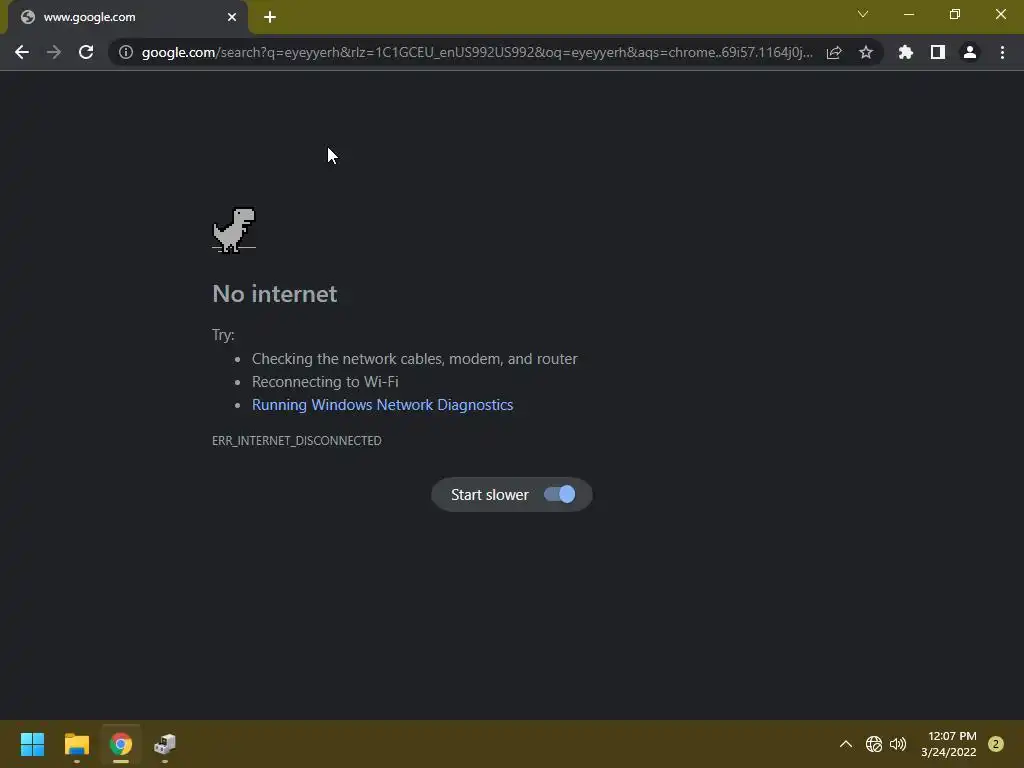Open Chrome's three-dot menu

[x=1002, y=52]
